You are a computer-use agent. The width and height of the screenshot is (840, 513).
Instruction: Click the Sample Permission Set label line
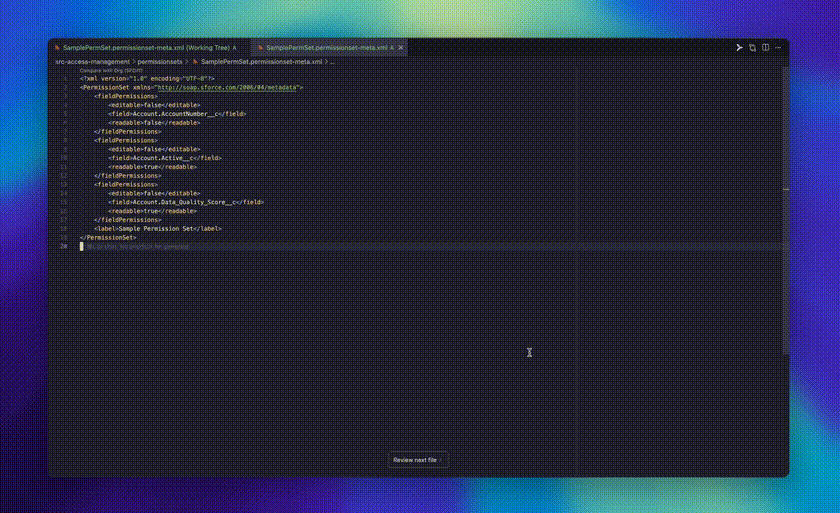pyautogui.click(x=158, y=229)
